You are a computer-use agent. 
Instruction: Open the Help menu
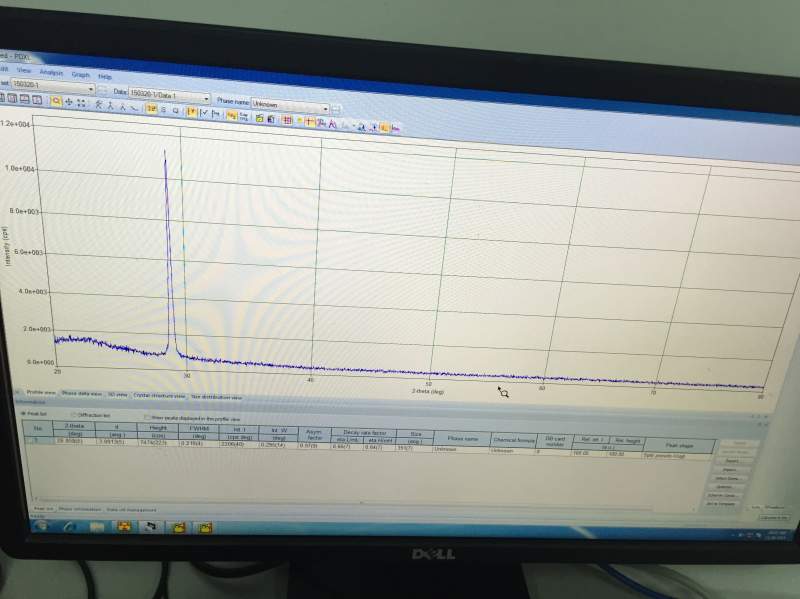105,77
